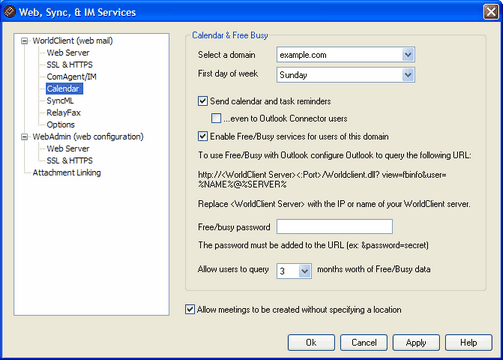The height and width of the screenshot is (360, 503).
Task: Collapse the WorldClient (web mail) tree node
Action: click(24, 41)
